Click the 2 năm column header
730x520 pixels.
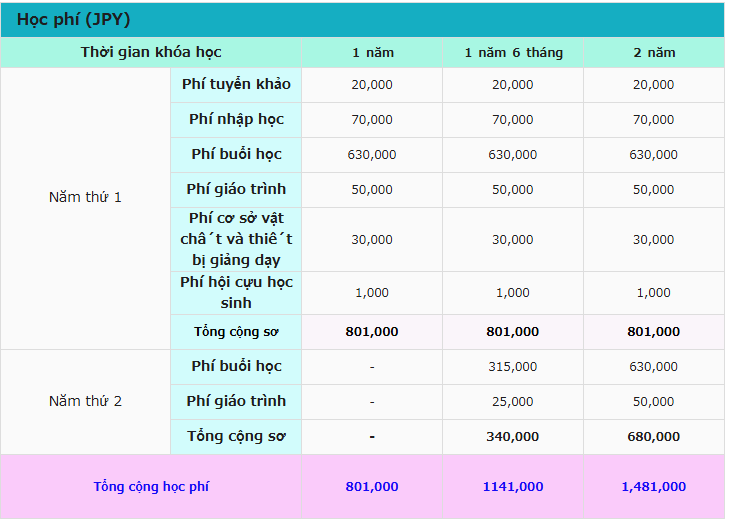pyautogui.click(x=654, y=52)
